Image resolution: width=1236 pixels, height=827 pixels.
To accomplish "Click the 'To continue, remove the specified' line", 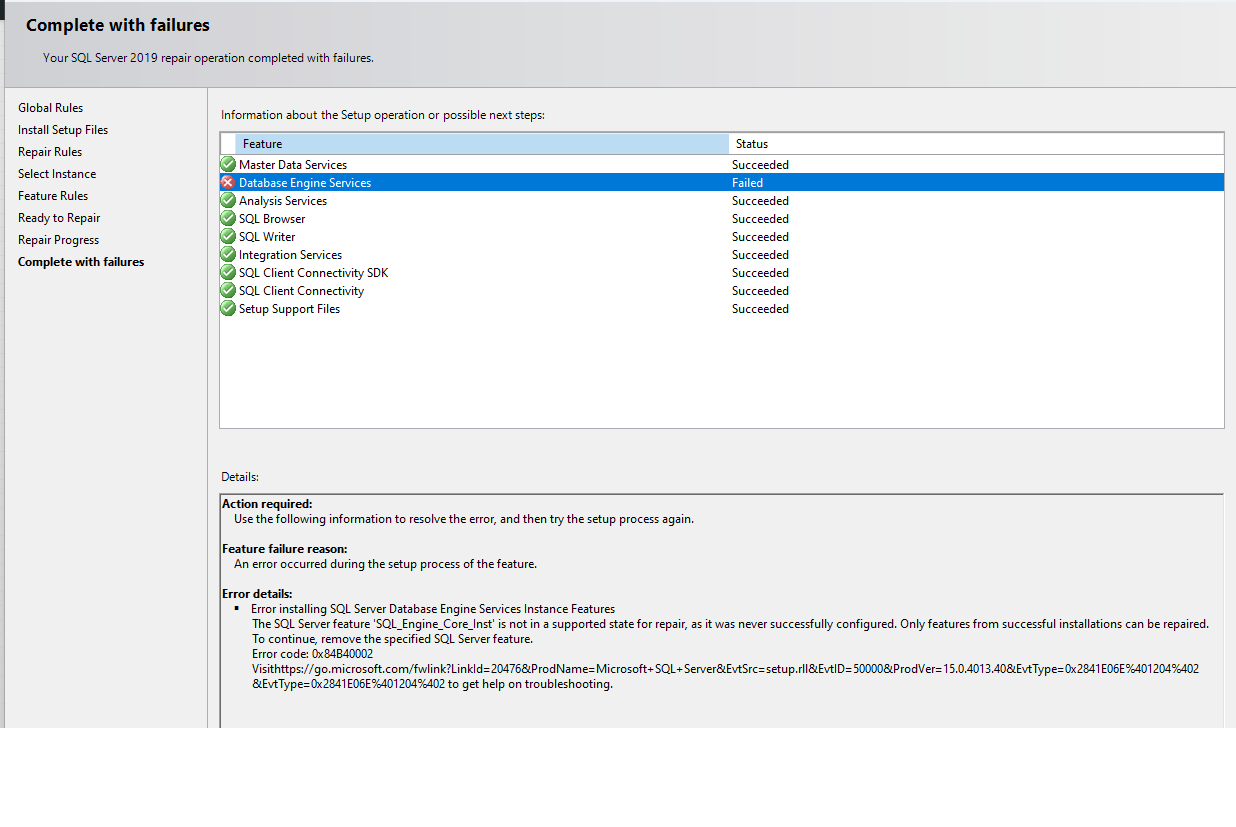I will tap(392, 639).
